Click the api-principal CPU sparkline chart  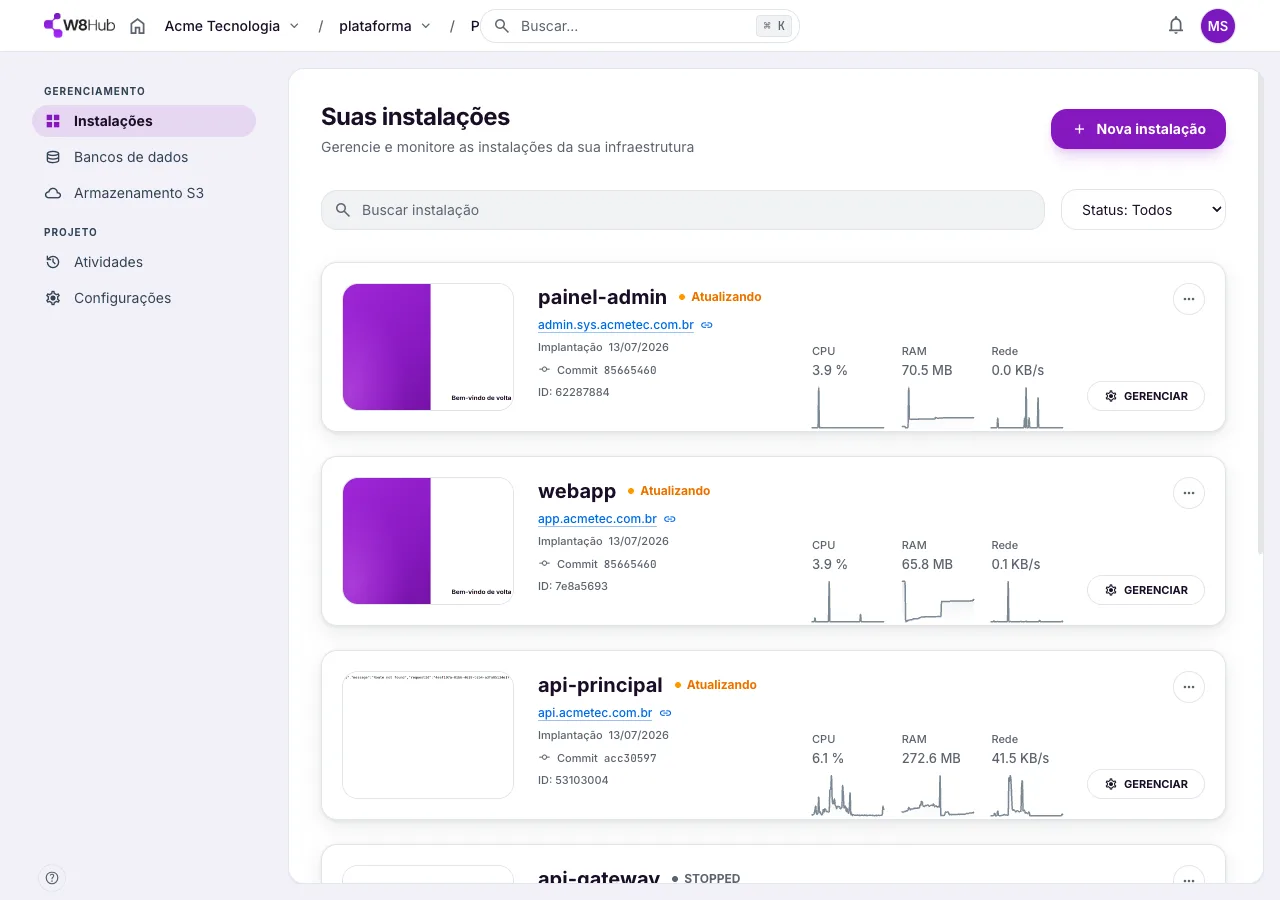(848, 796)
